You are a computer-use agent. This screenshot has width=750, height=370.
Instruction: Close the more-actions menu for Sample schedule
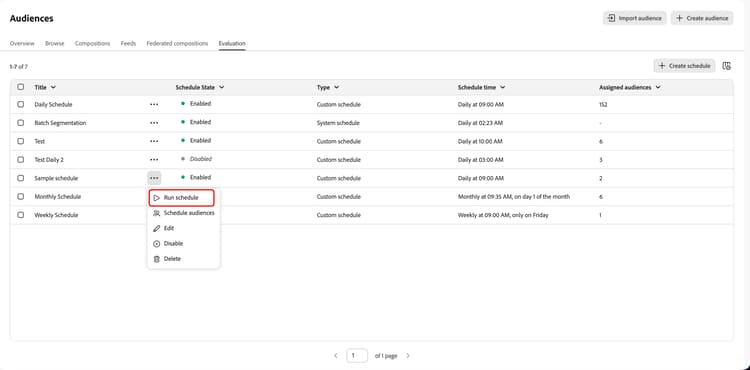pyautogui.click(x=154, y=178)
